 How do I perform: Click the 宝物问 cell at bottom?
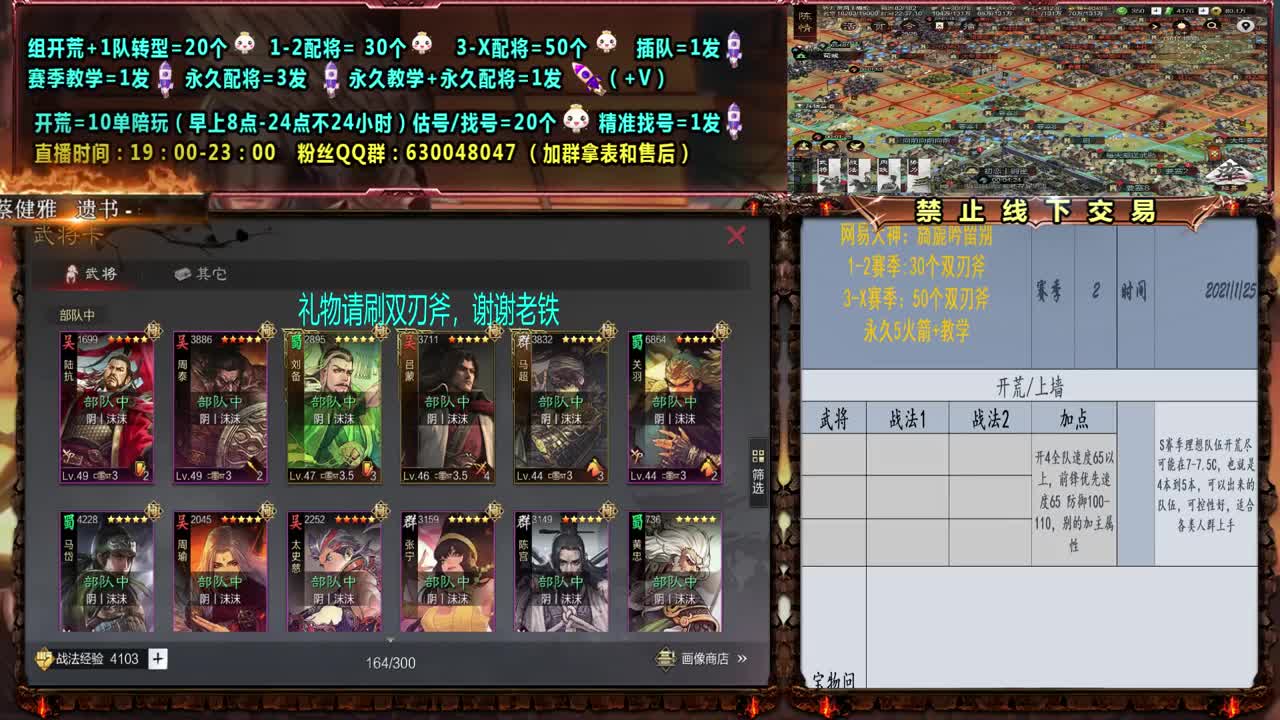click(x=833, y=681)
